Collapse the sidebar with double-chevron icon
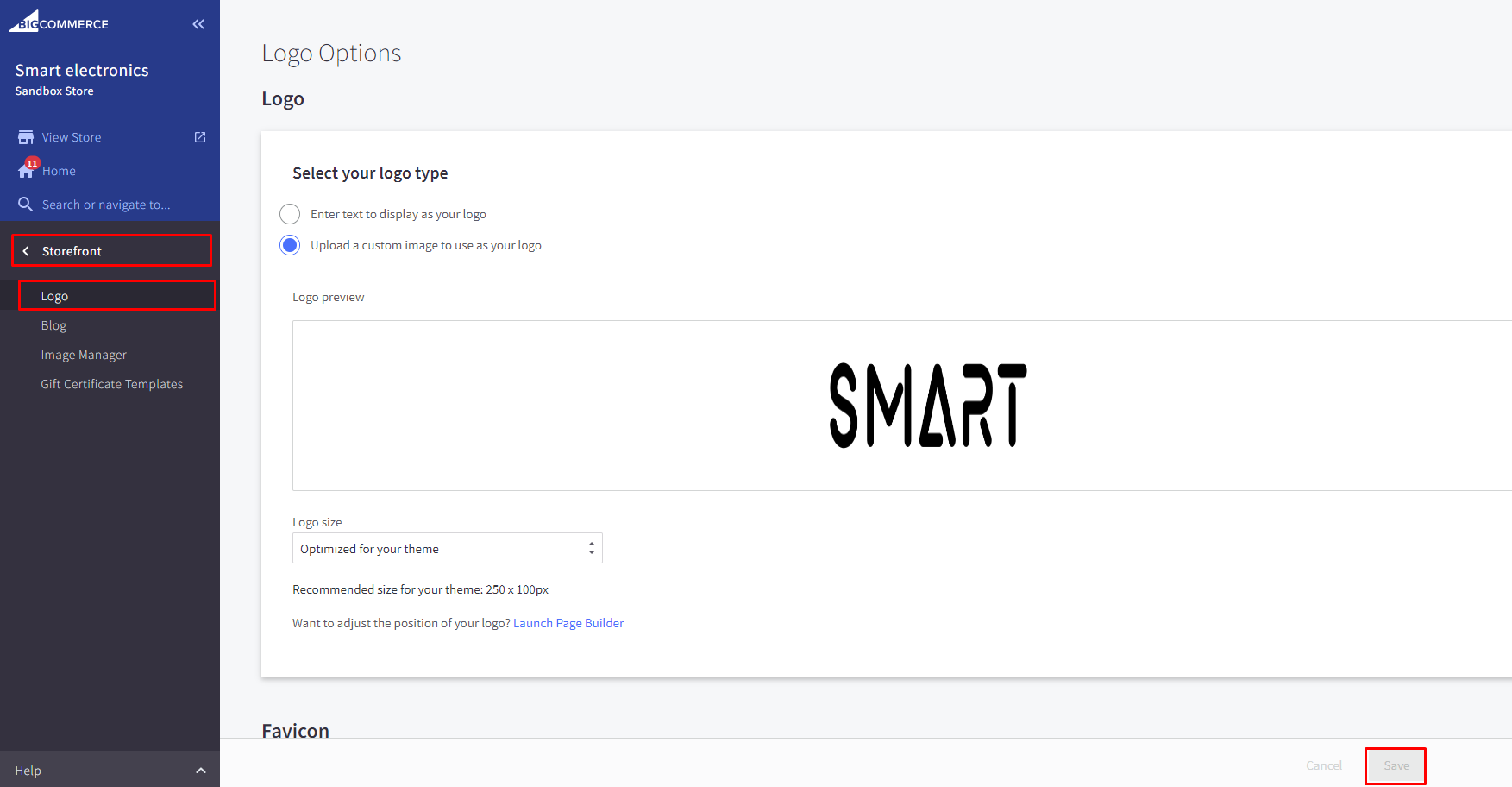The width and height of the screenshot is (1512, 787). (x=198, y=24)
